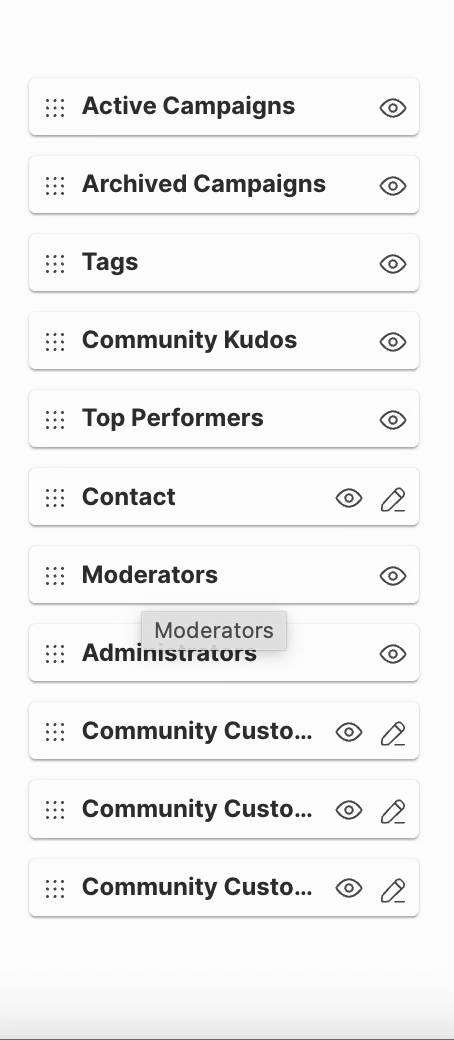Toggle eye icon on last Community Custom row
The image size is (454, 1040).
[x=348, y=888]
